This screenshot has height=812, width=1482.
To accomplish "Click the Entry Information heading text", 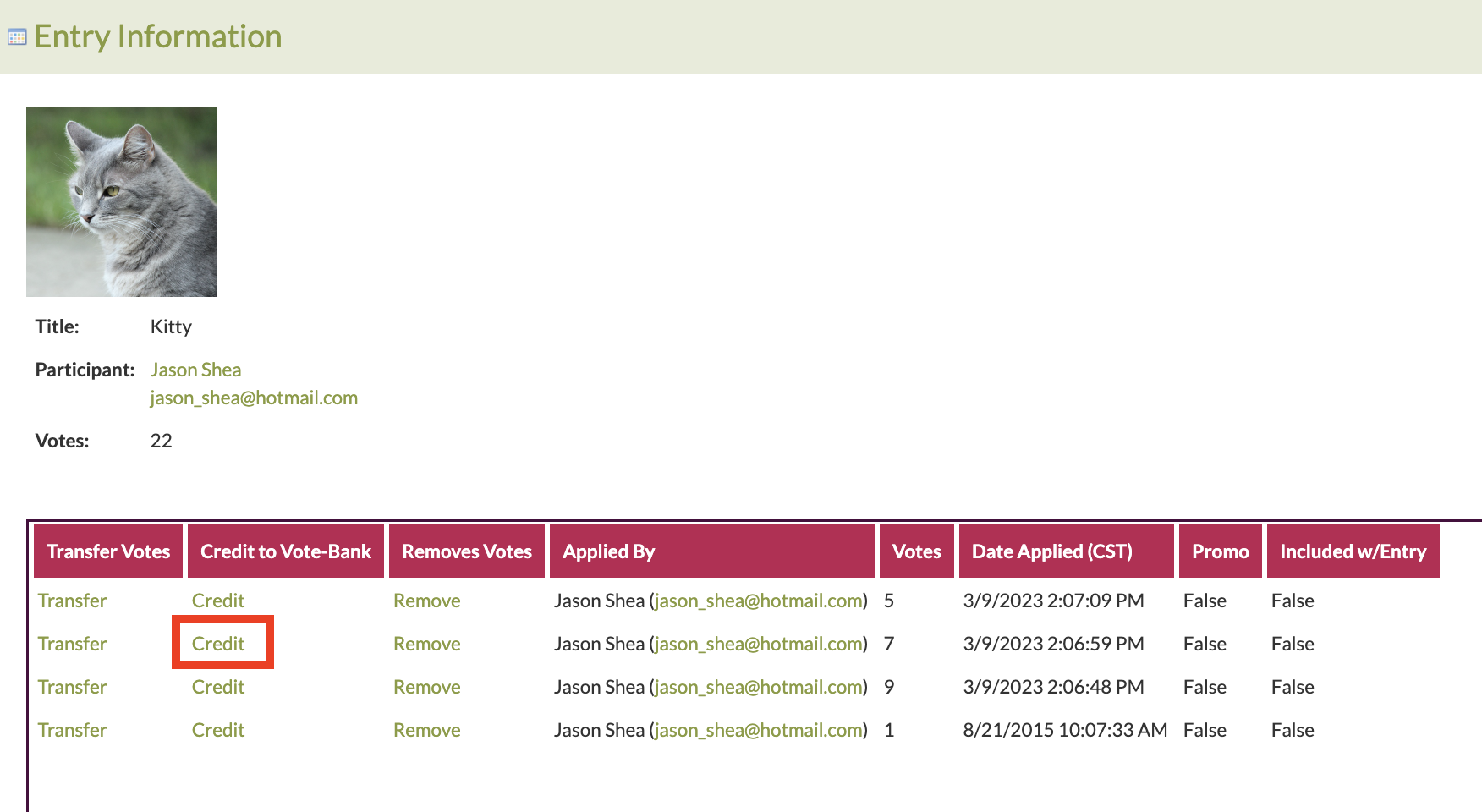I will (158, 36).
